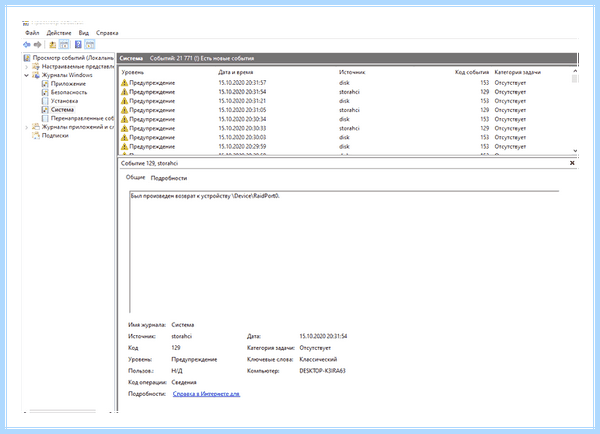
Task: Click the Forward arrow toolbar icon
Action: tap(38, 45)
